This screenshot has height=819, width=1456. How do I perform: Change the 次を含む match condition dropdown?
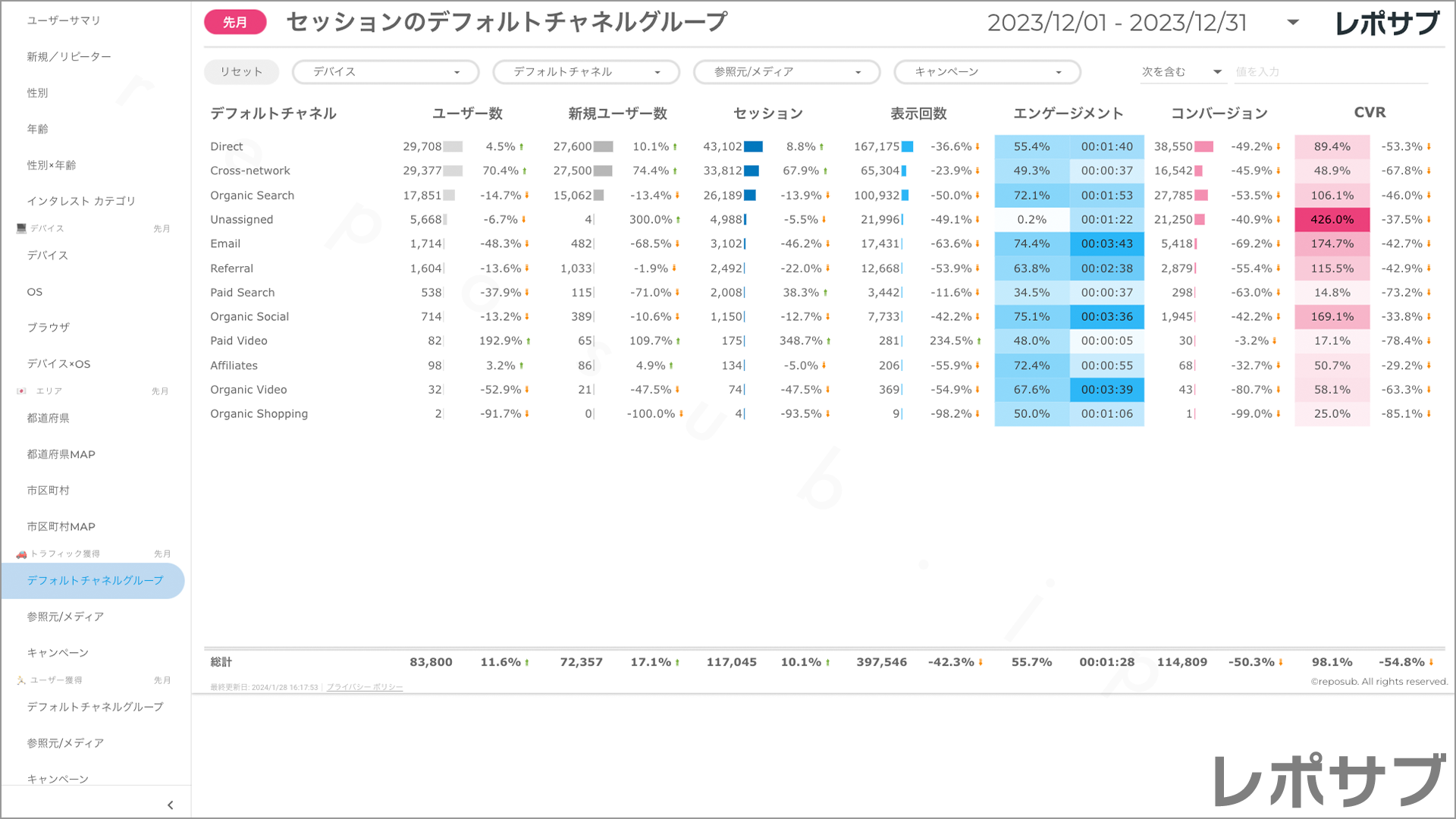tap(1181, 72)
